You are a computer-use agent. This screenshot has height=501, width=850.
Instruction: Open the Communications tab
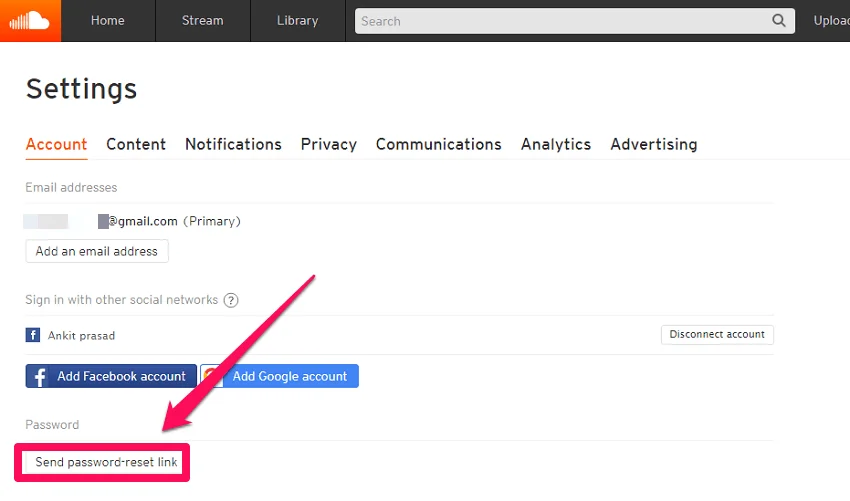438,144
